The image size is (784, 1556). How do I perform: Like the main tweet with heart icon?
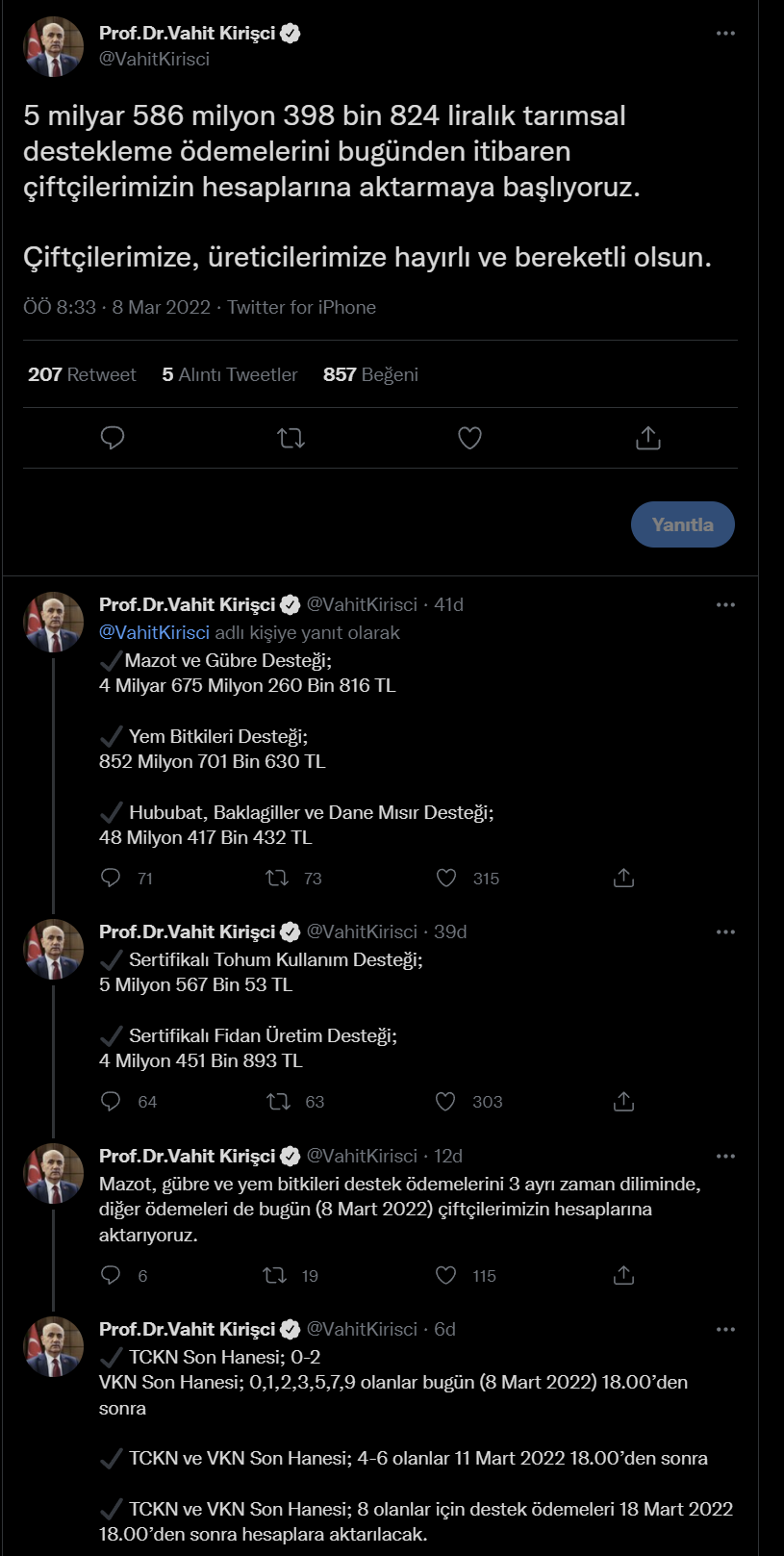(x=469, y=439)
